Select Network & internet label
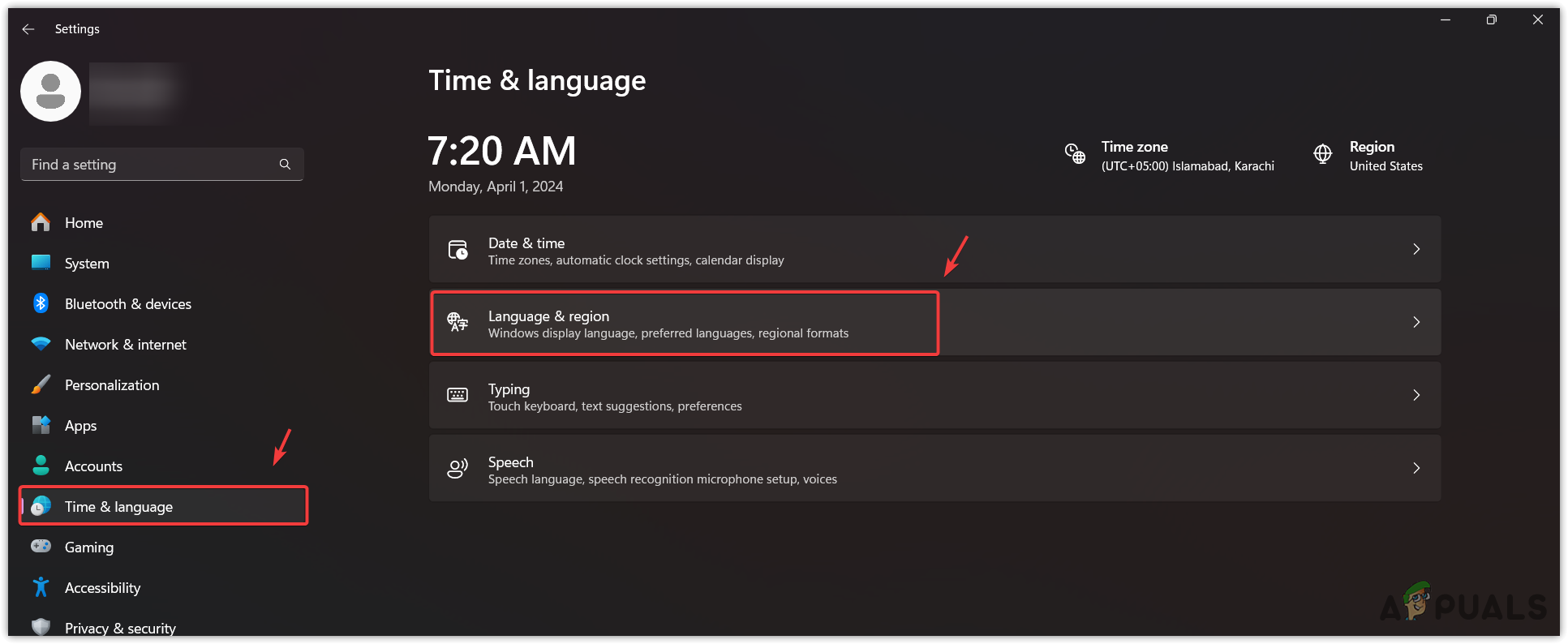This screenshot has width=1568, height=644. point(126,345)
